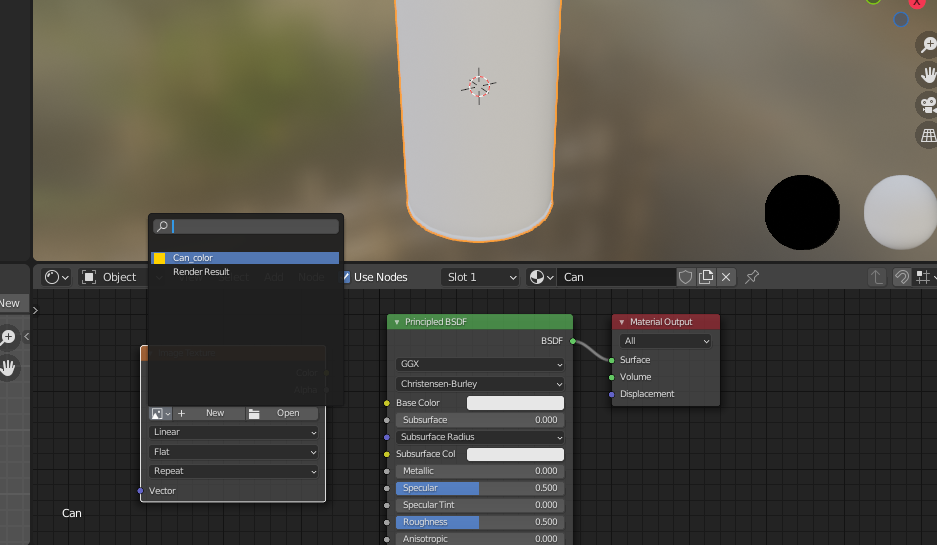The height and width of the screenshot is (545, 937).
Task: Select Can_color image from dropdown list
Action: 245,258
